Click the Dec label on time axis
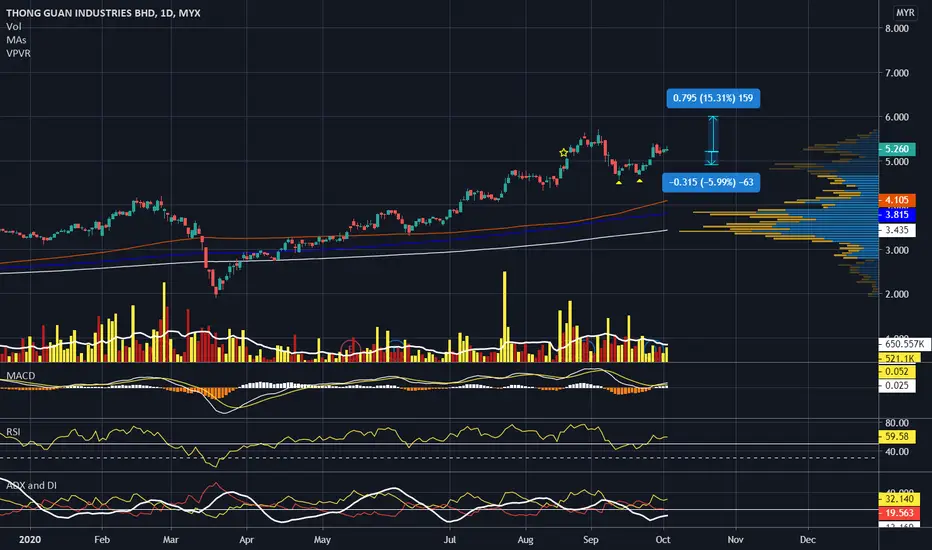 [x=807, y=539]
